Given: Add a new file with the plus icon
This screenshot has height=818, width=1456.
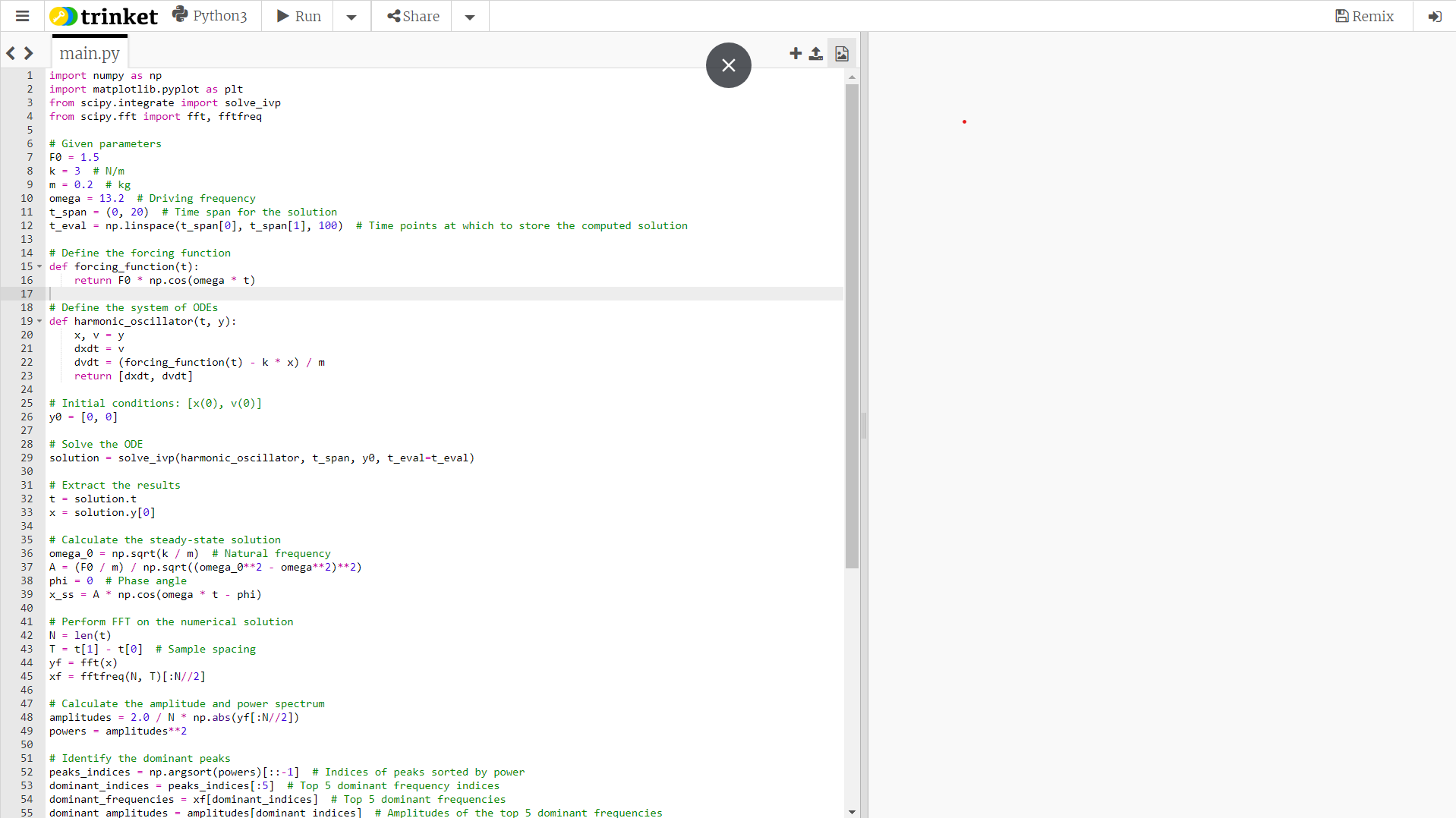Looking at the screenshot, I should (796, 53).
